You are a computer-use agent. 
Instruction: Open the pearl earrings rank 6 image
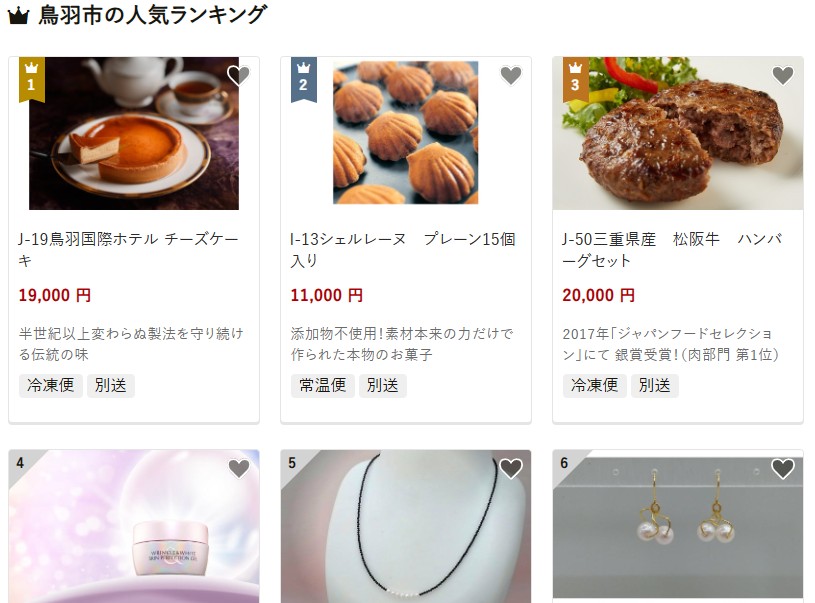click(678, 526)
